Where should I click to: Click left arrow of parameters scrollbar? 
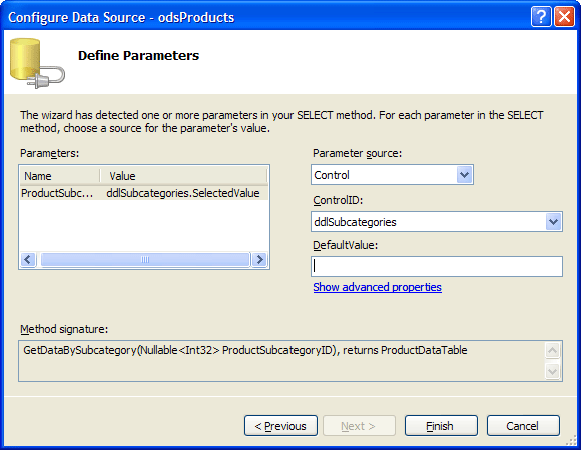(x=28, y=259)
